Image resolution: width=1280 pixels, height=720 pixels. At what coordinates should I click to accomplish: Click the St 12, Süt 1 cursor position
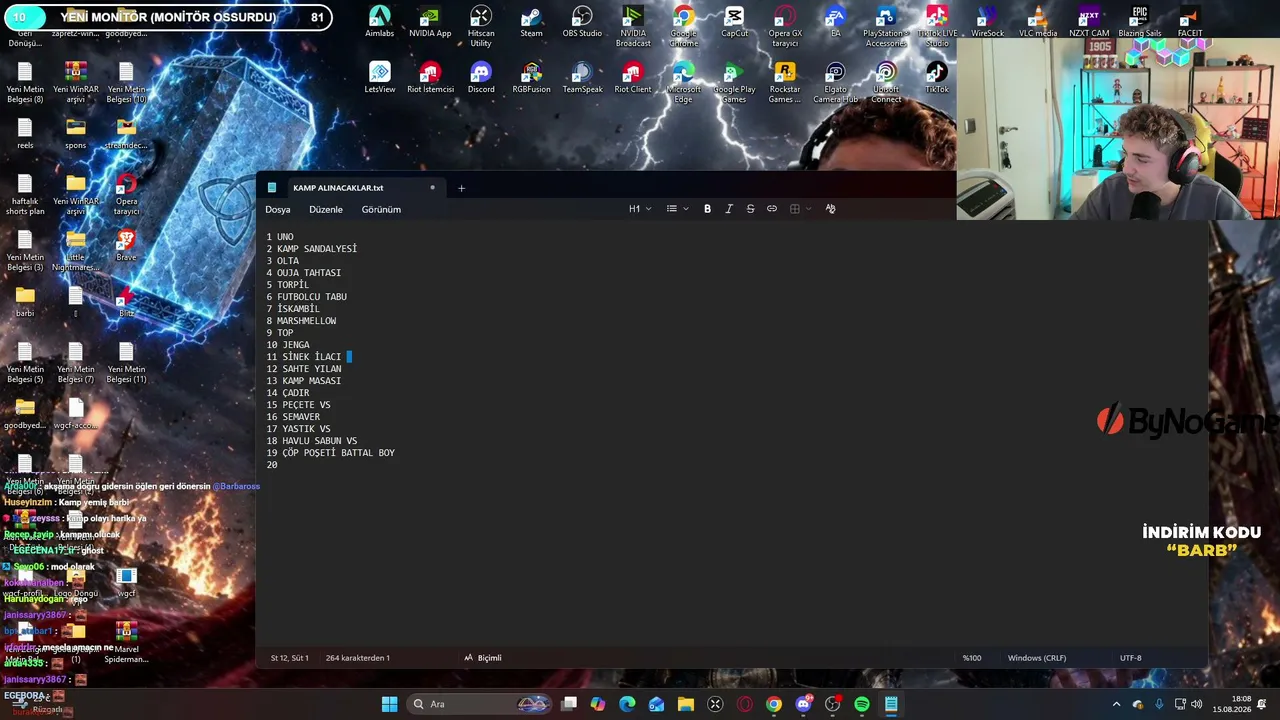click(290, 658)
